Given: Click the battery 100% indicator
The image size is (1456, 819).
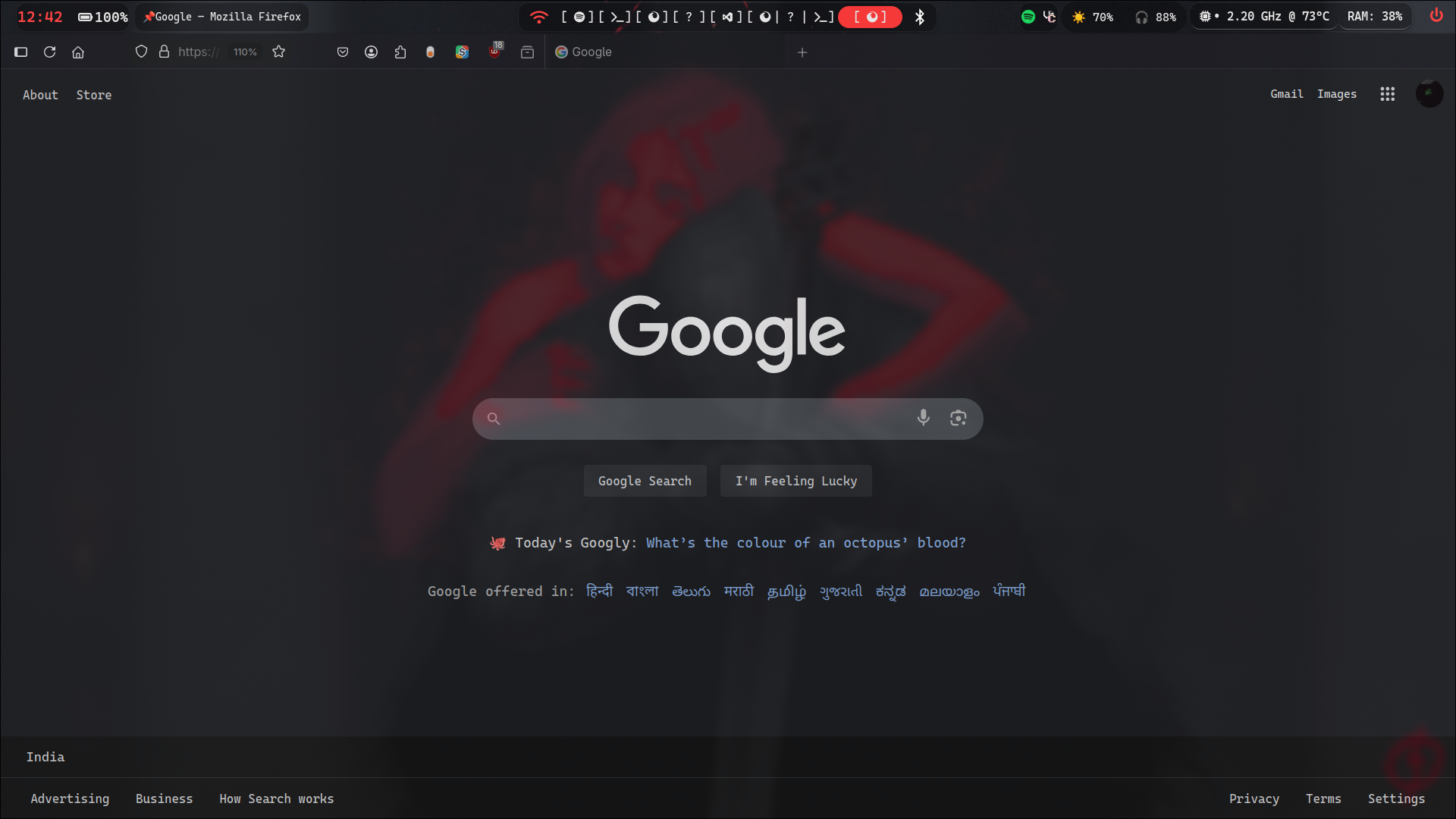Looking at the screenshot, I should coord(103,17).
